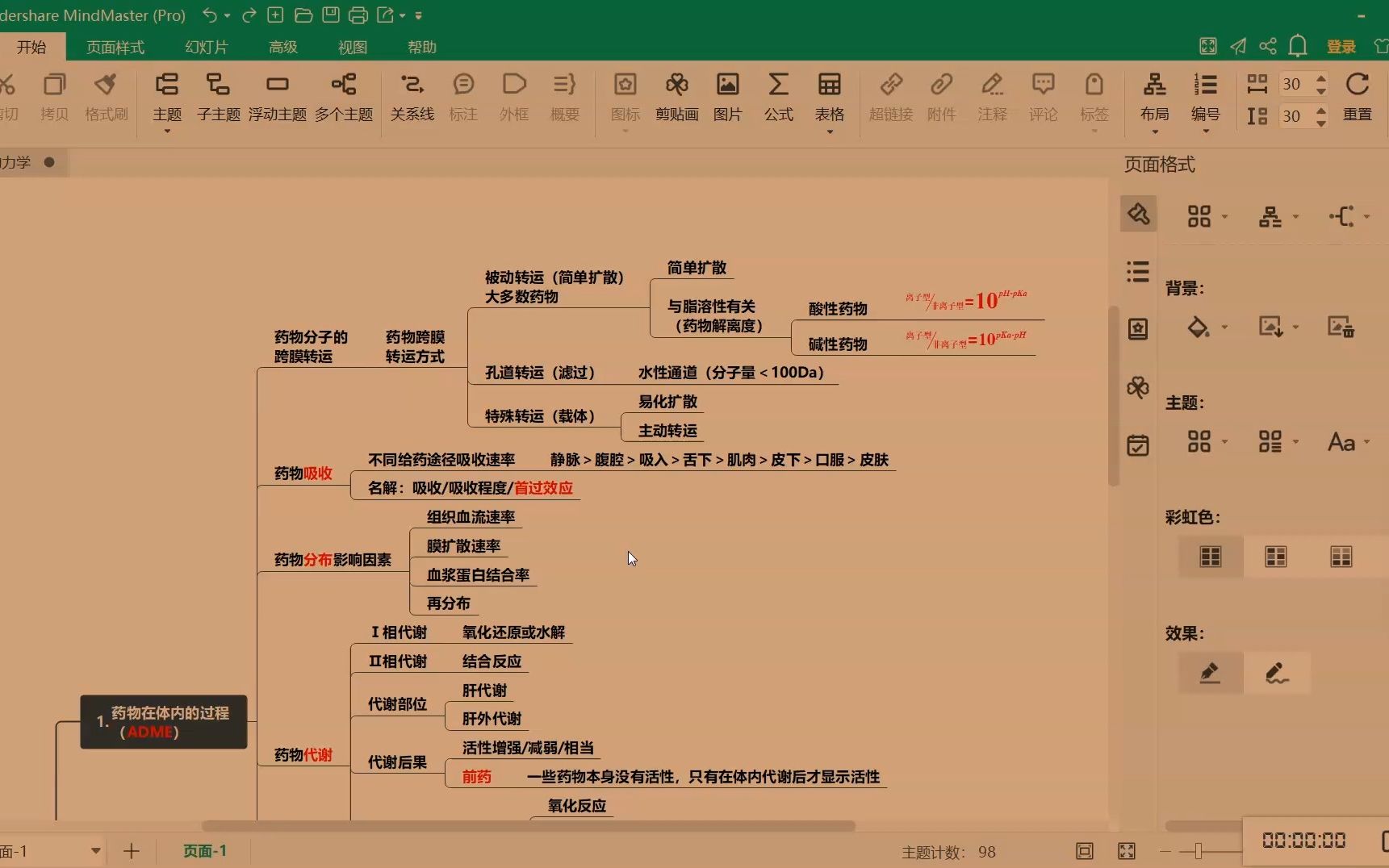Print using printer icon
1389x868 pixels.
[358, 15]
